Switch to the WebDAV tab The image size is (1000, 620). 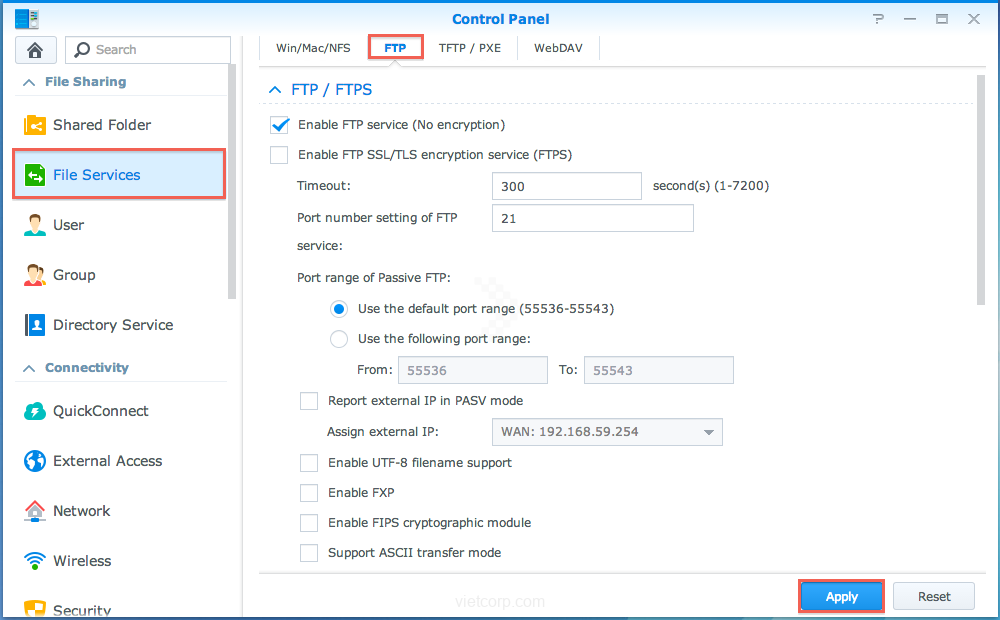pyautogui.click(x=557, y=47)
